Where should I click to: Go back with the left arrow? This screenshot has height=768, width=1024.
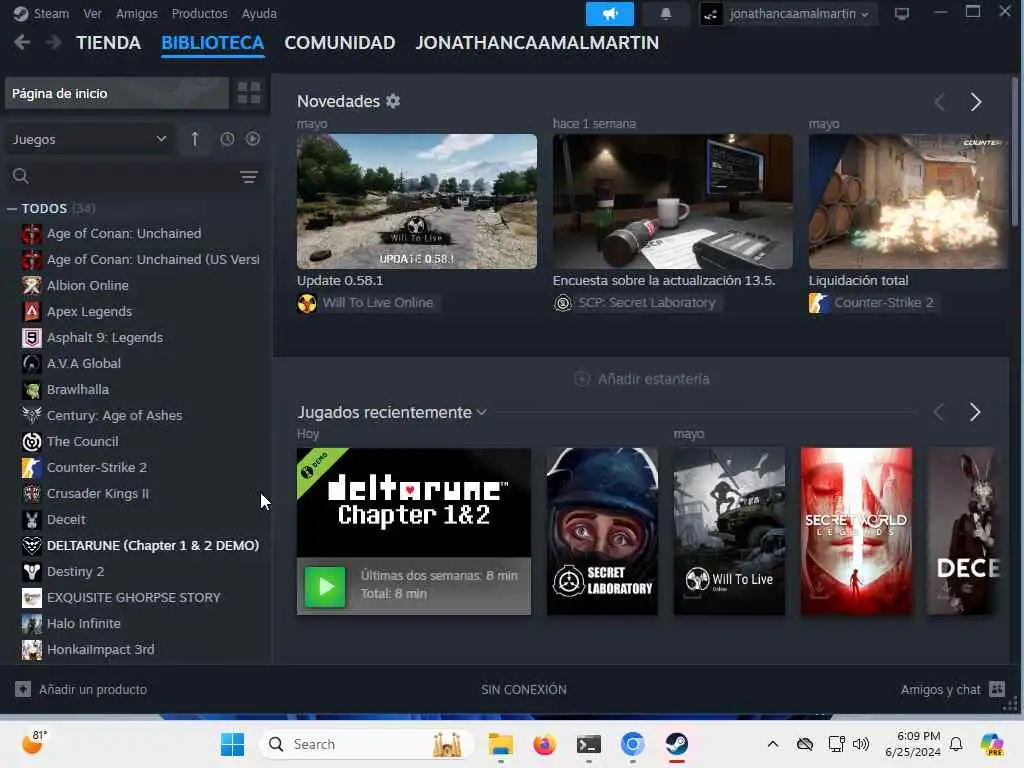(22, 42)
